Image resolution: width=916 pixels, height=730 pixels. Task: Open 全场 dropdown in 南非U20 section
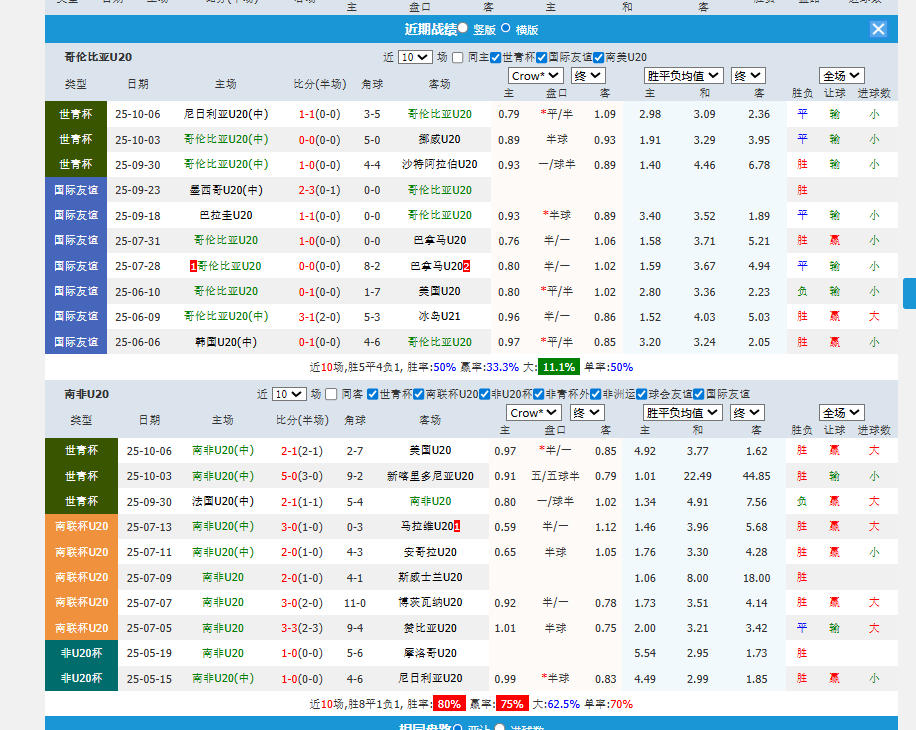point(841,413)
